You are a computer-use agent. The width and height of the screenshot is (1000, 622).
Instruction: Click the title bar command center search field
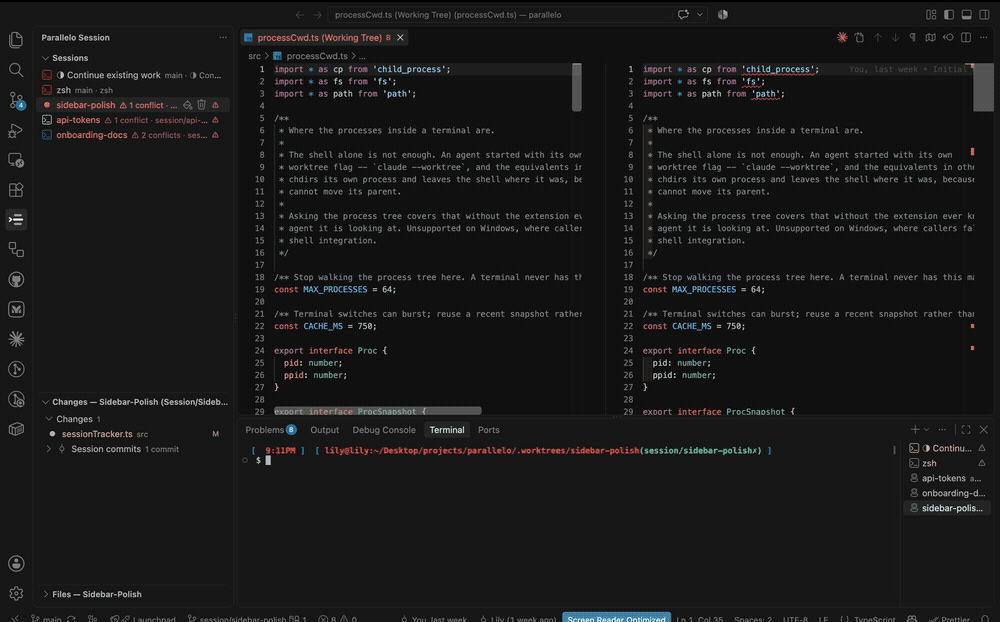(x=501, y=15)
